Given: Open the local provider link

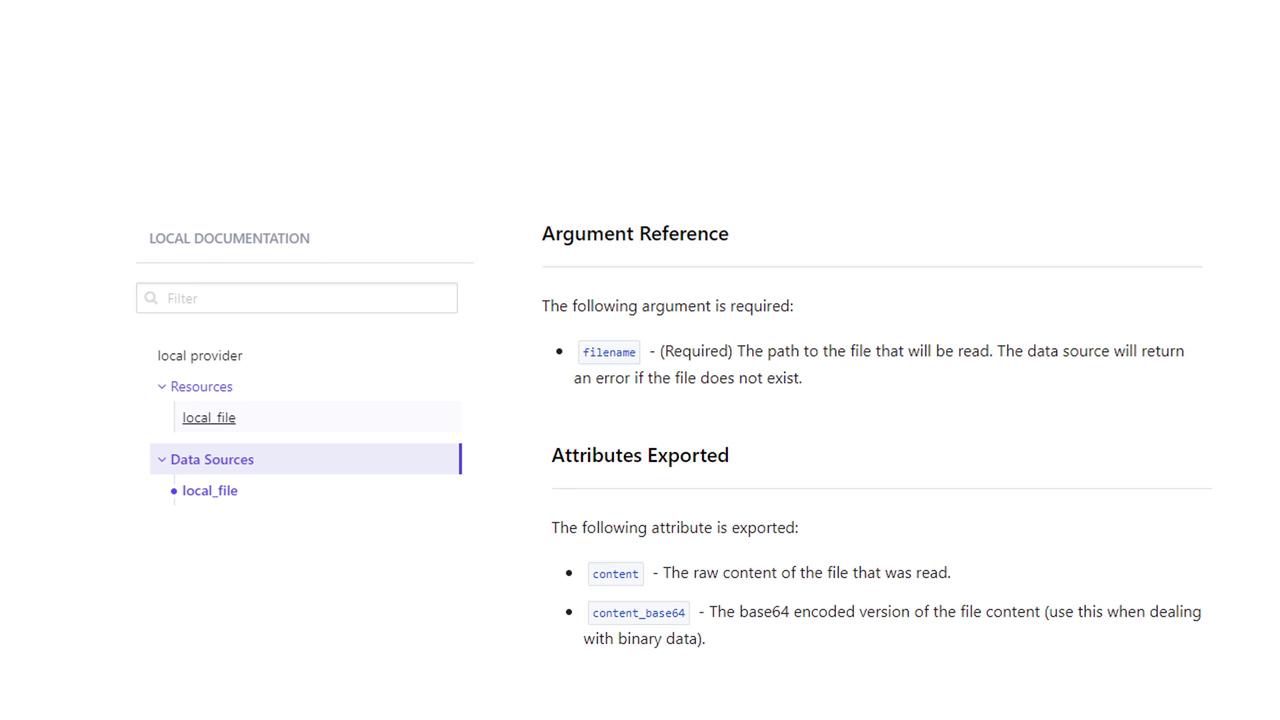Looking at the screenshot, I should (x=200, y=356).
